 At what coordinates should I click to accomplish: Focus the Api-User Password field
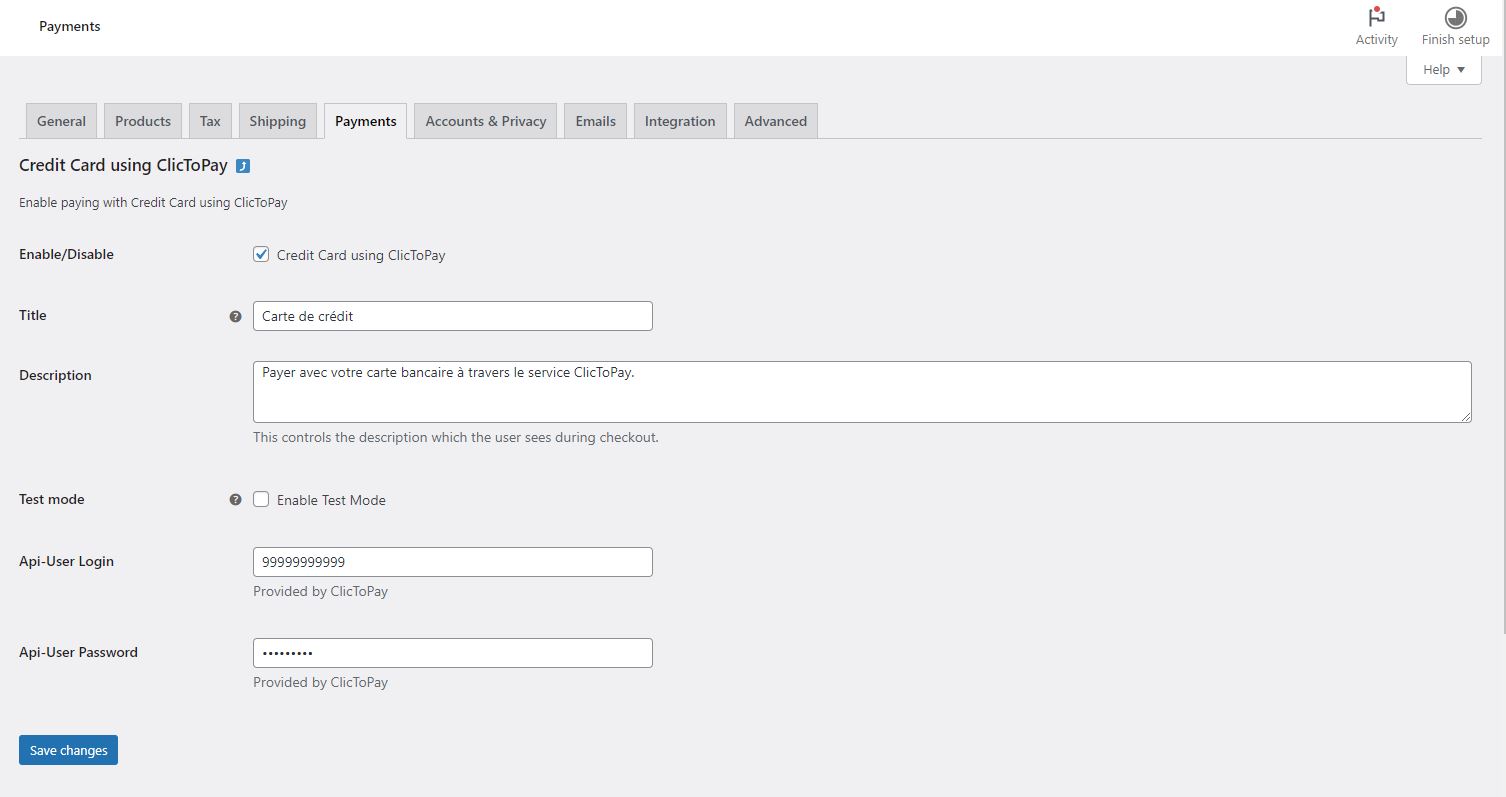click(x=452, y=653)
